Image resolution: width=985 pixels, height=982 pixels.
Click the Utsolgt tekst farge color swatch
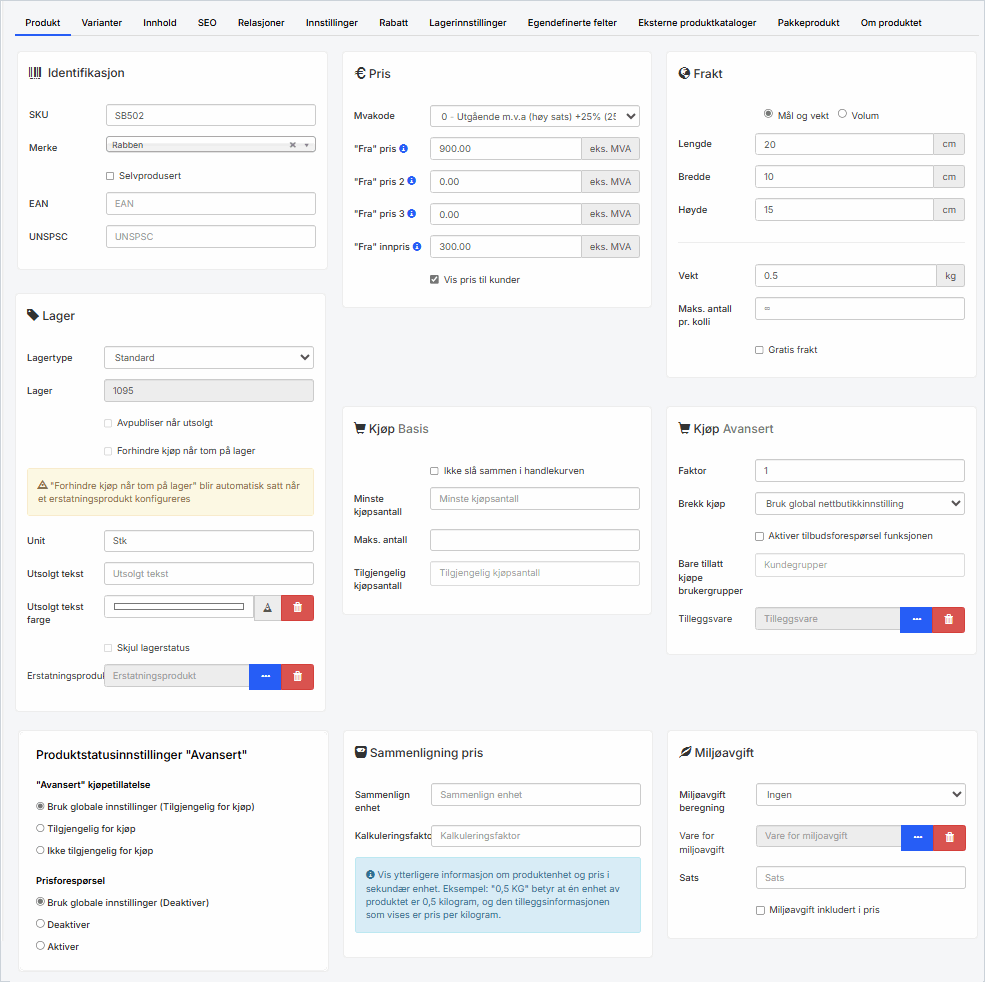coord(179,607)
